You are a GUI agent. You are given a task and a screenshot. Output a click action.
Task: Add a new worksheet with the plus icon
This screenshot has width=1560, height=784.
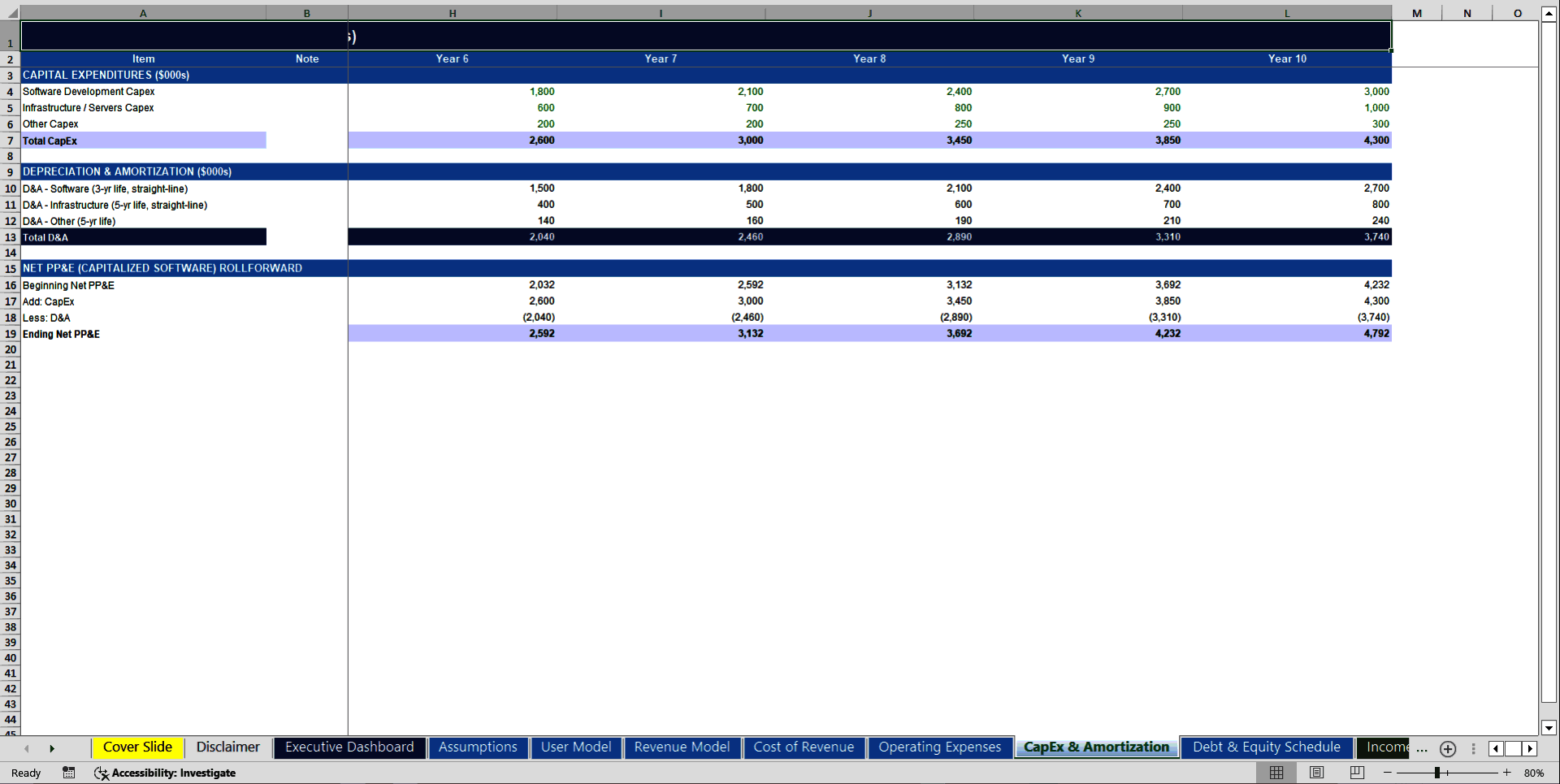1447,749
